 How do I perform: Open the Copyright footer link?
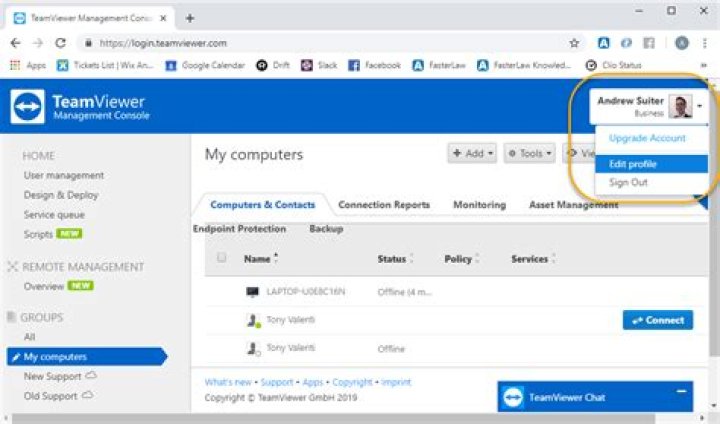coord(352,382)
